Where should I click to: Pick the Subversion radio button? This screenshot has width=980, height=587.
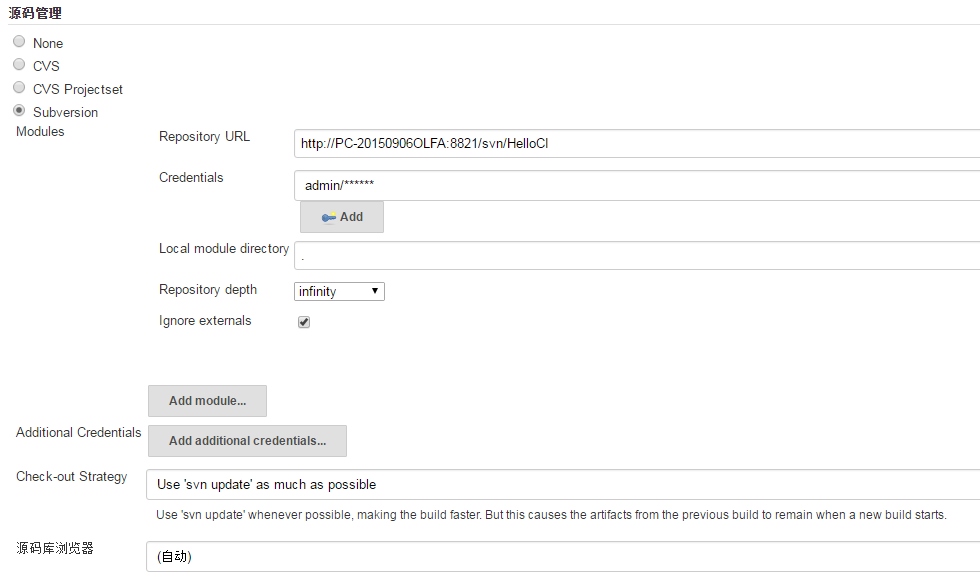tap(19, 111)
